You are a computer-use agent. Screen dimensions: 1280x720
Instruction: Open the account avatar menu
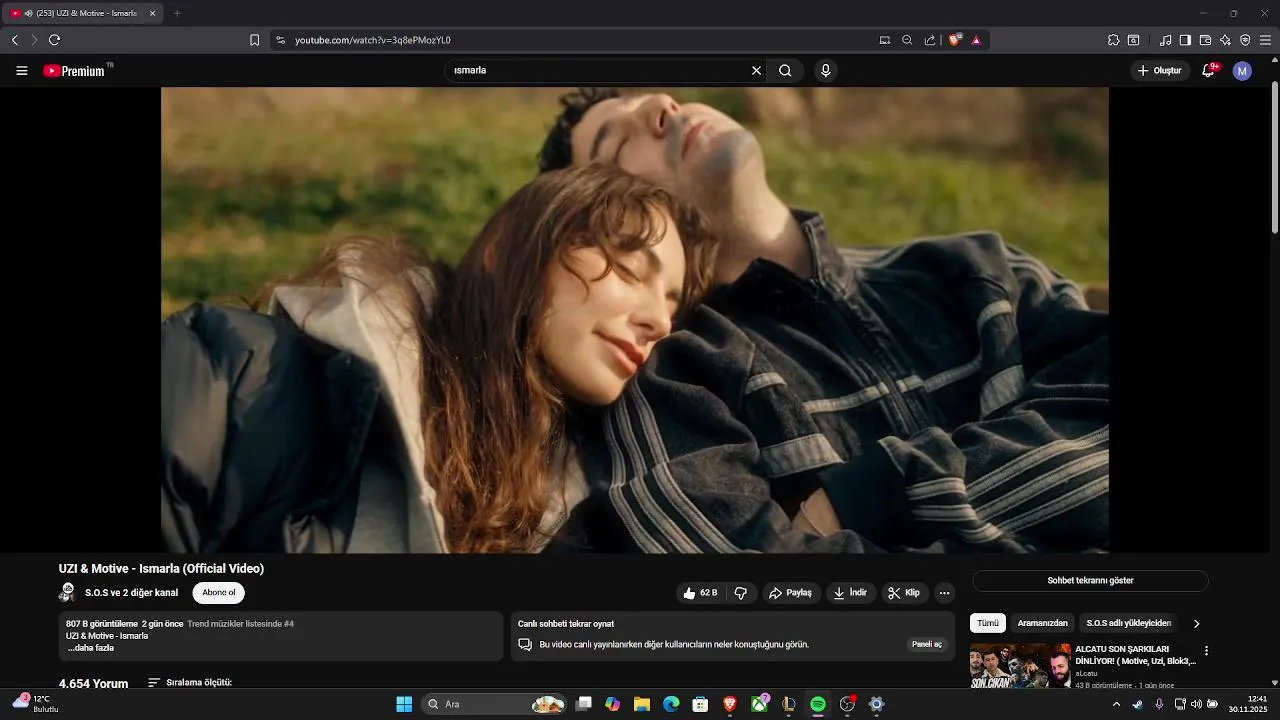pos(1242,71)
